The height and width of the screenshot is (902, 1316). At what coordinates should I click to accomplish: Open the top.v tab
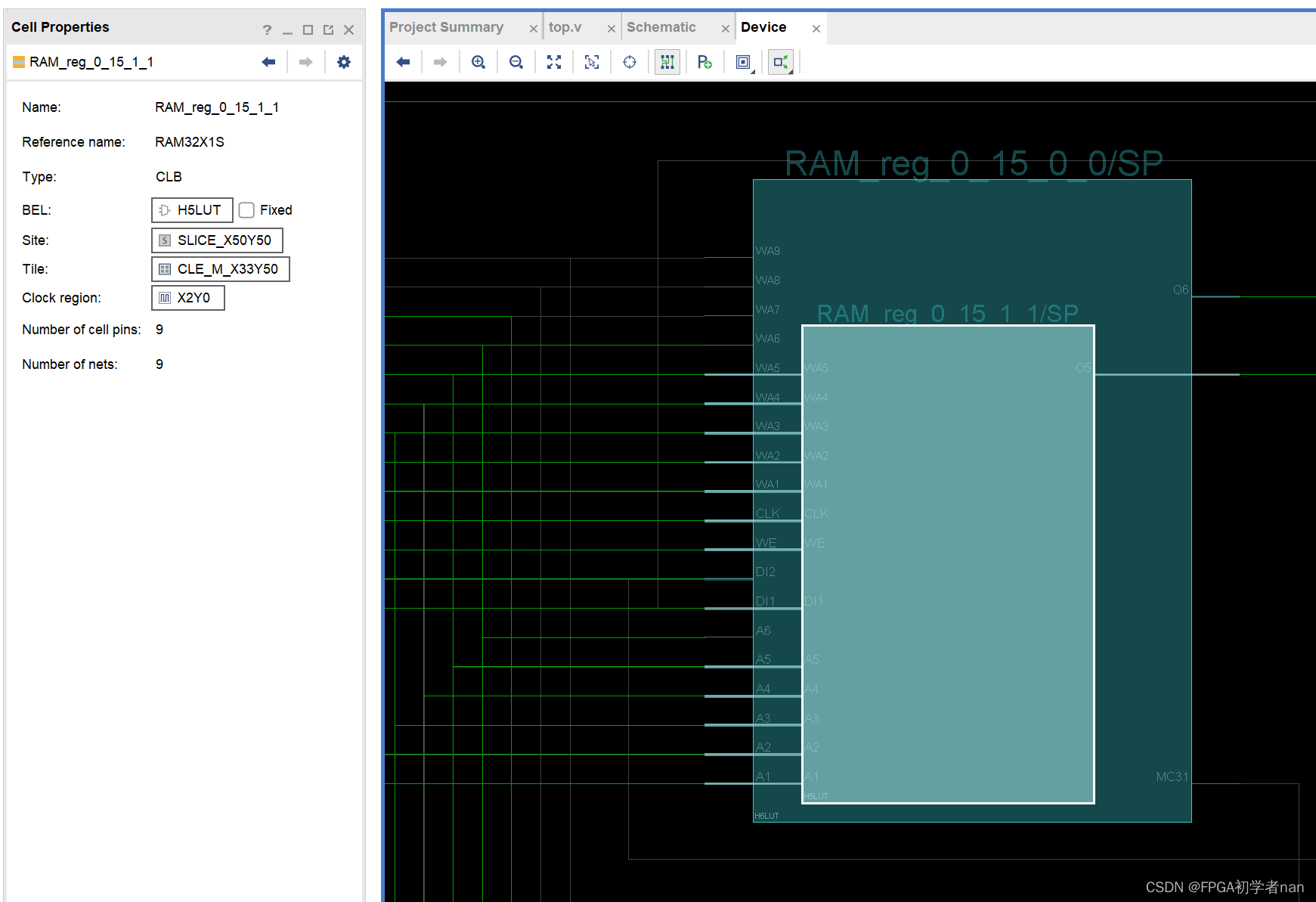pyautogui.click(x=565, y=26)
